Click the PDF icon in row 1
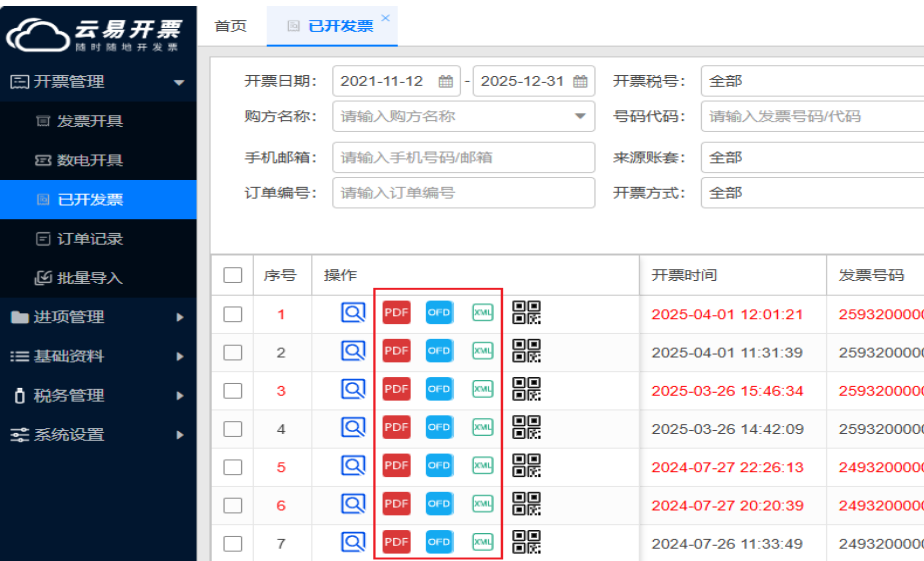Screen dimensions: 924x561 (x=397, y=313)
